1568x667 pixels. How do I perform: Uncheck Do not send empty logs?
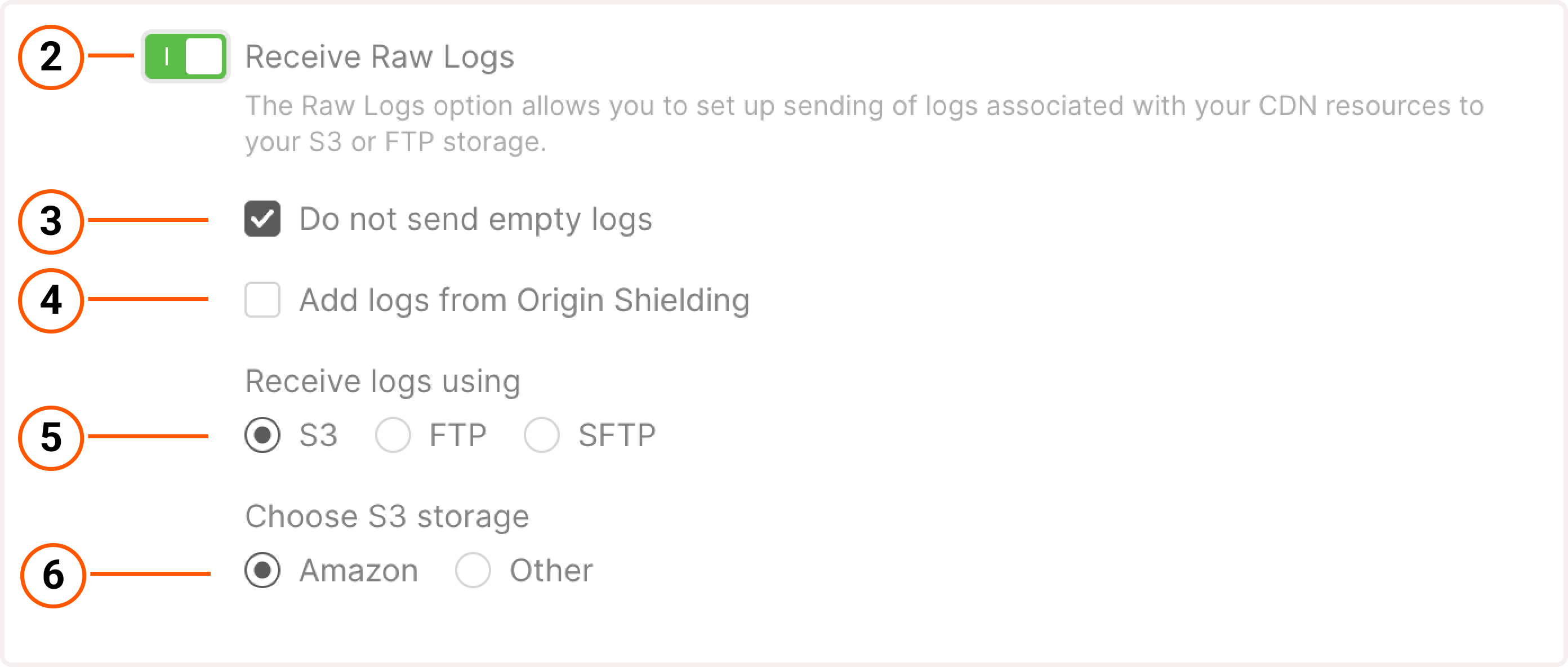click(262, 220)
